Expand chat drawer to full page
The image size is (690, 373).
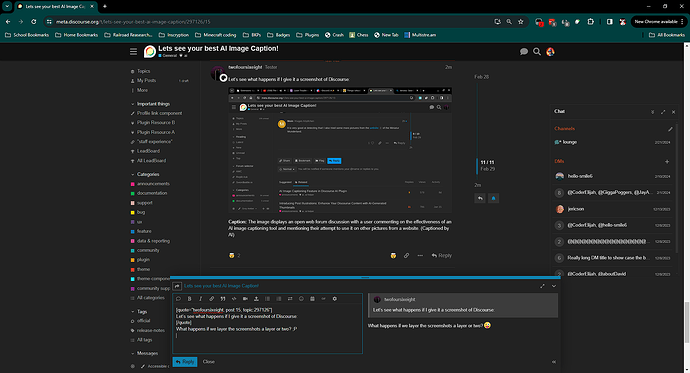coord(663,112)
